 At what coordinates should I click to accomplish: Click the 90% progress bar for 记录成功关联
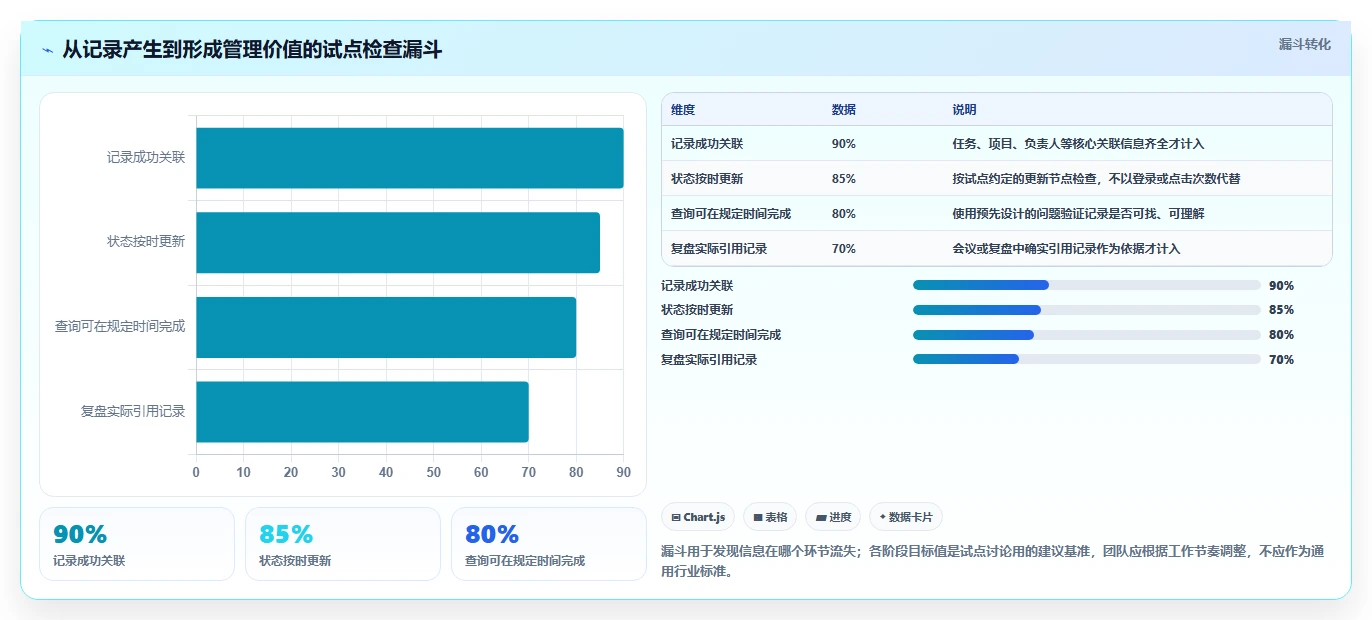tap(1087, 285)
